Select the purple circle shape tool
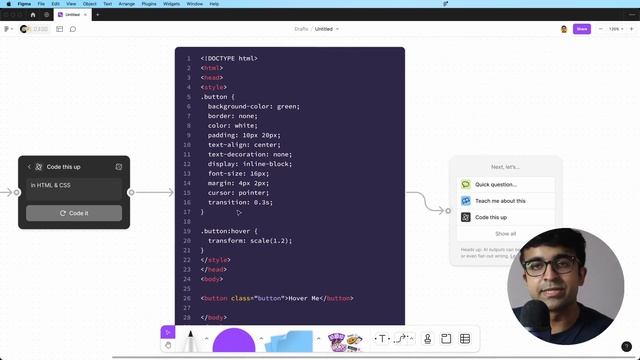This screenshot has width=640, height=360. coord(234,340)
